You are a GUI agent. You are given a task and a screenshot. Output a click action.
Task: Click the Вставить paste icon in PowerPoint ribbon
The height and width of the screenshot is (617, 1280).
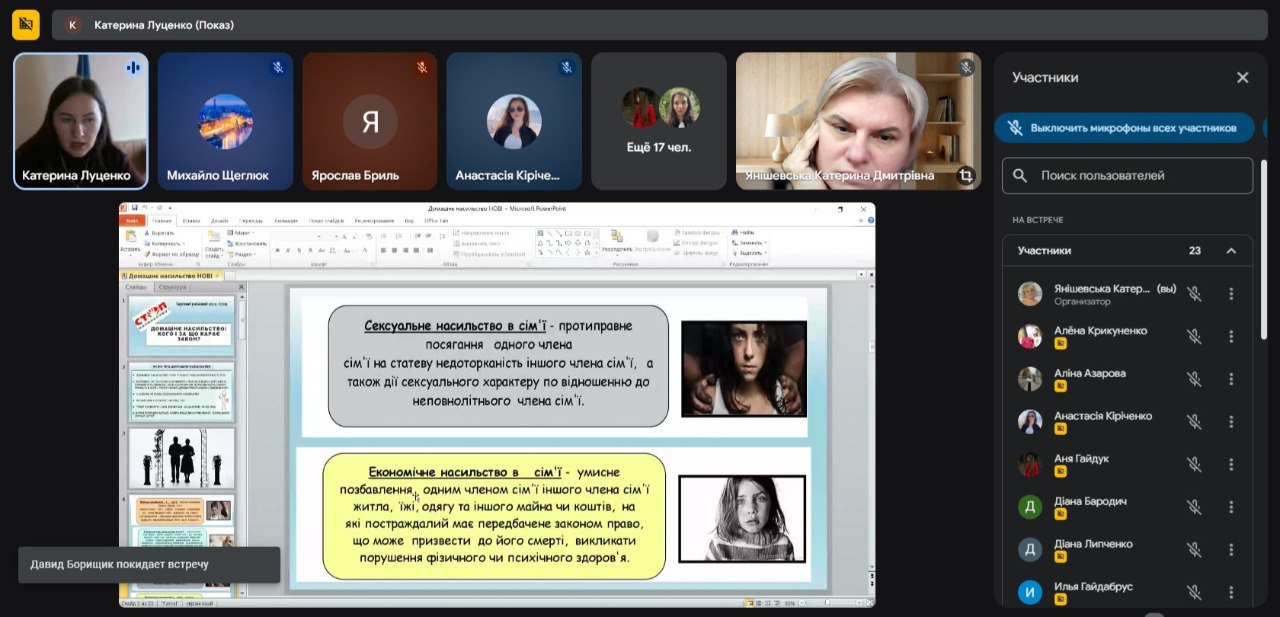(x=130, y=238)
